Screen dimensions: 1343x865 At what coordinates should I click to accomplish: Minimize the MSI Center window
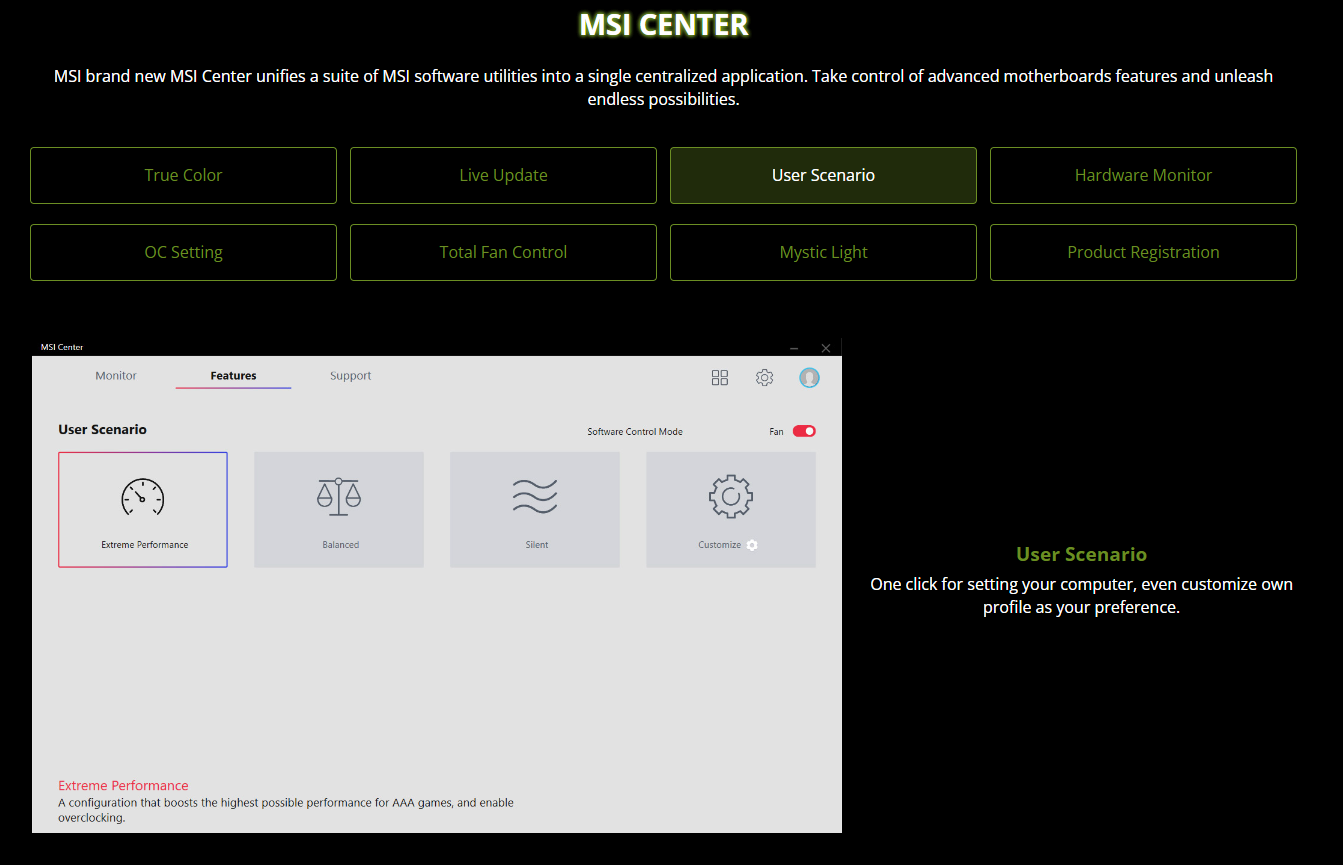tap(794, 348)
